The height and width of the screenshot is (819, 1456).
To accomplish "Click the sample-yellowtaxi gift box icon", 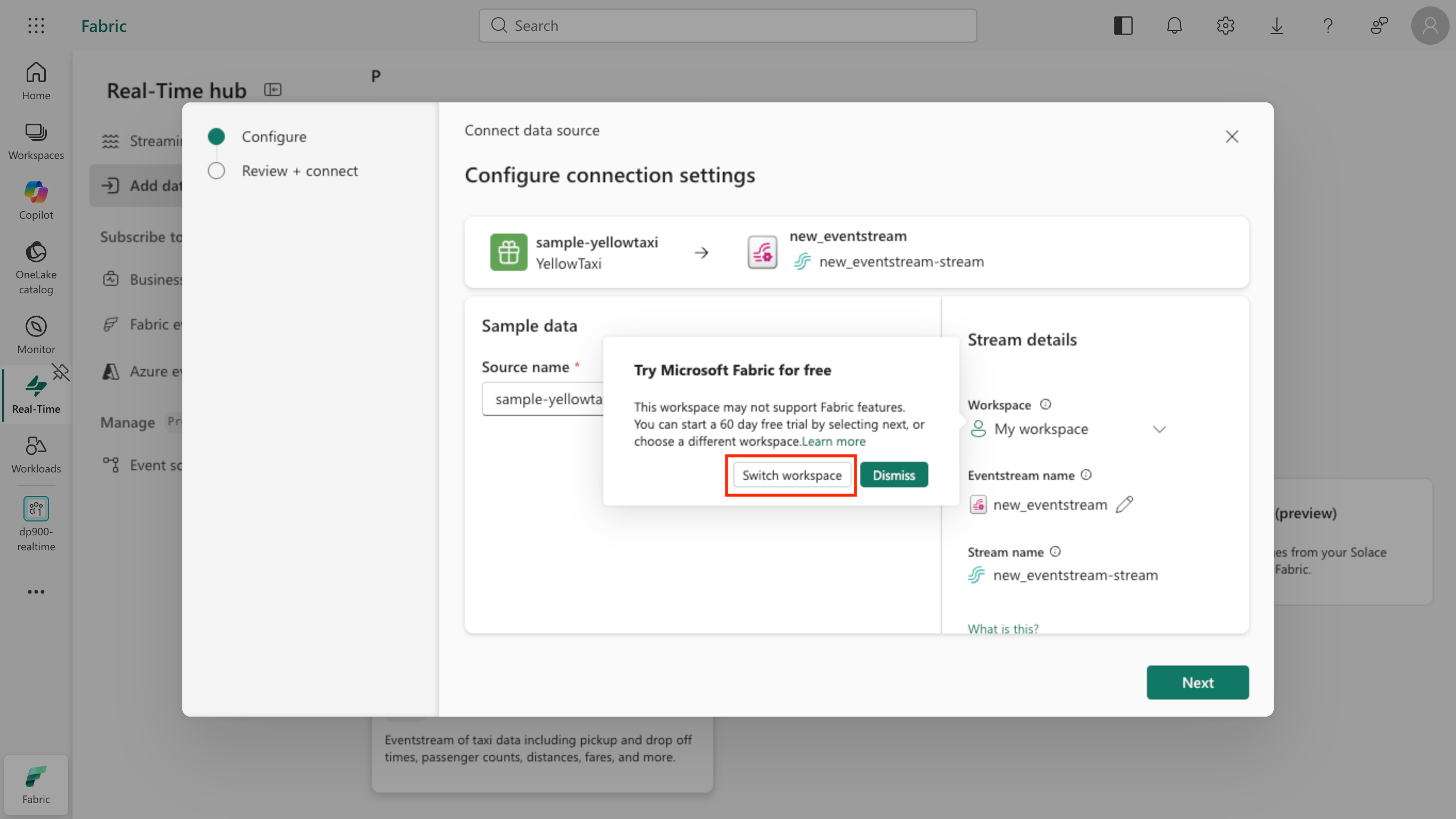I will coord(508,252).
